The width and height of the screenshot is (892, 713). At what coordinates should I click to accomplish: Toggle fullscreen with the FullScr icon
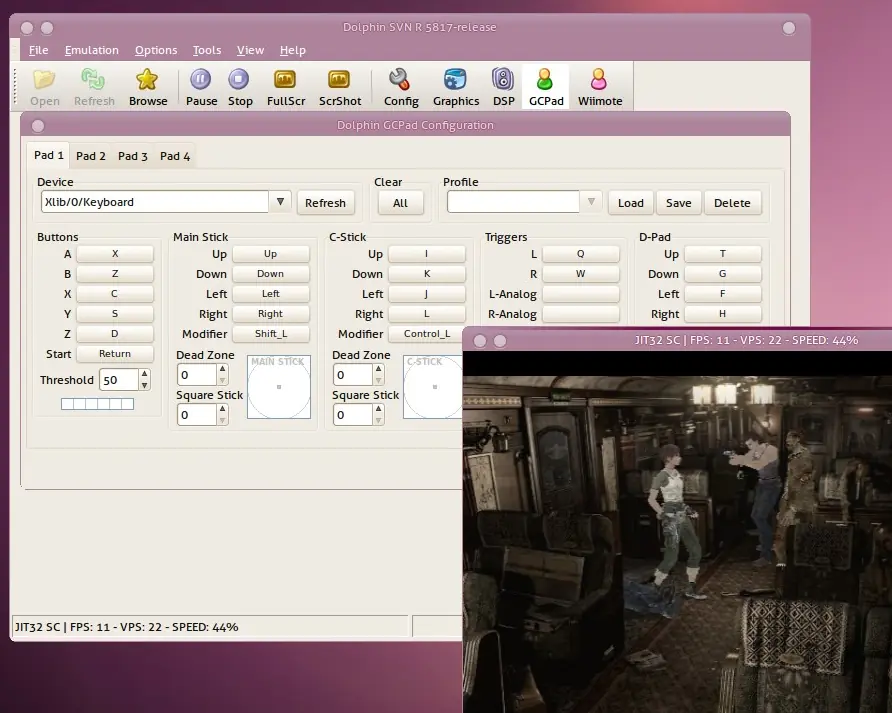286,87
